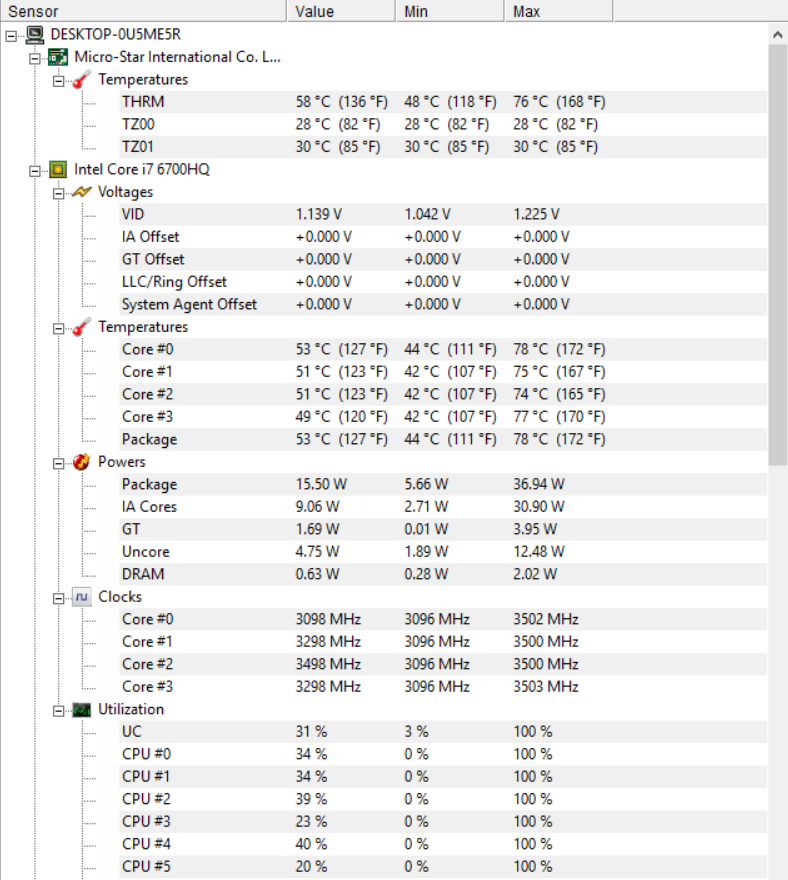Collapse the Clocks section

coord(58,599)
